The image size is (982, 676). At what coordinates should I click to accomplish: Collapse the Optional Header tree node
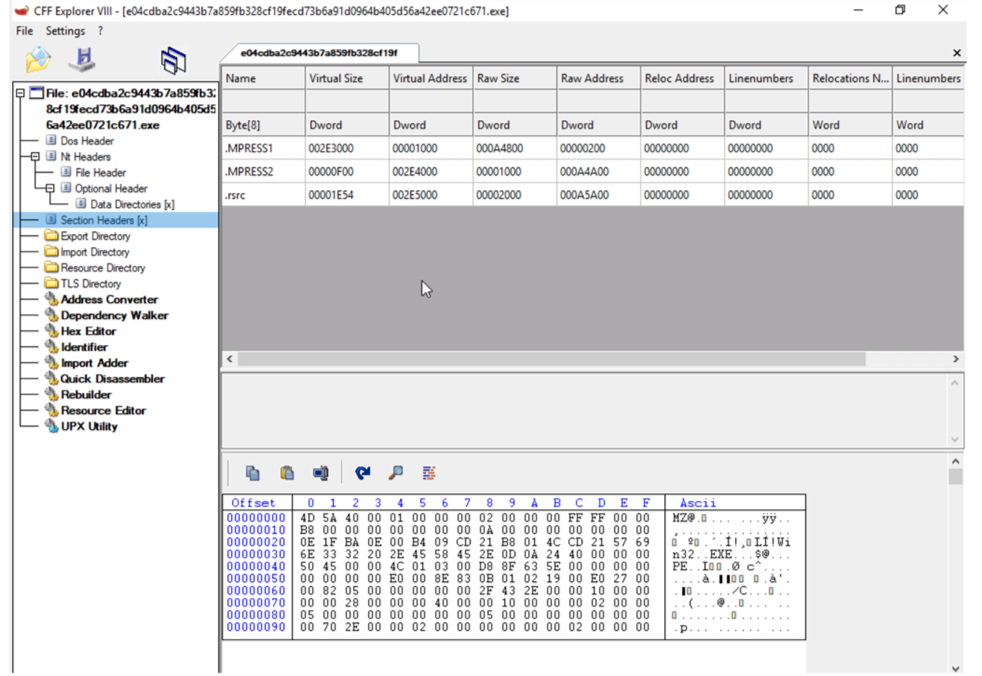point(51,188)
